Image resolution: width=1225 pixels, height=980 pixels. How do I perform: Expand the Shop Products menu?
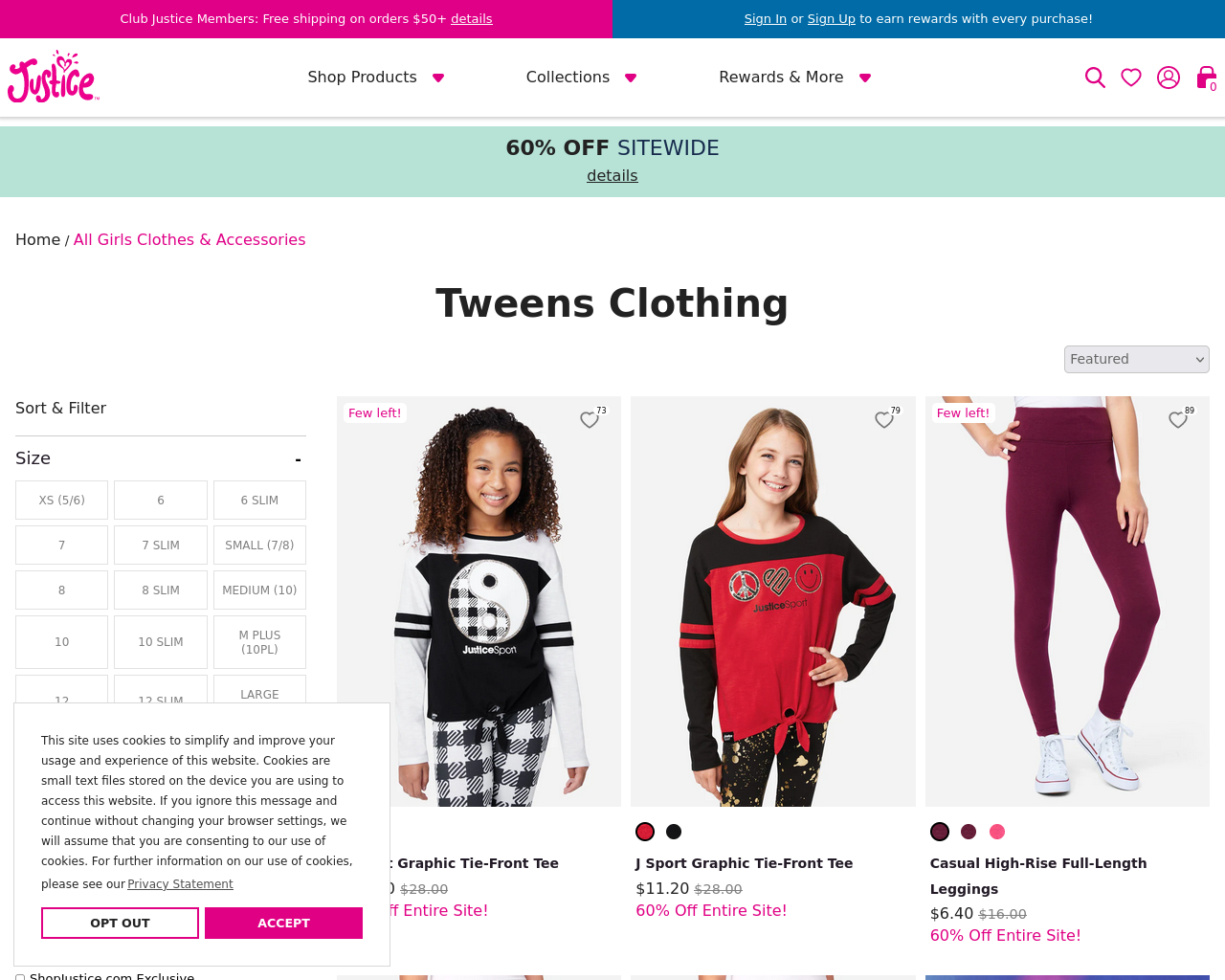pyautogui.click(x=376, y=78)
